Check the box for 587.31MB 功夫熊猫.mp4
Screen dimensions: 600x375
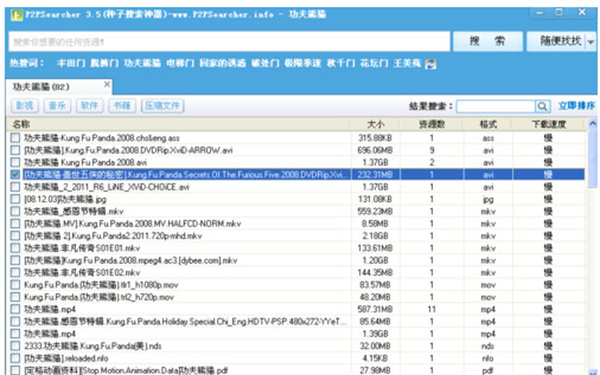[15, 309]
